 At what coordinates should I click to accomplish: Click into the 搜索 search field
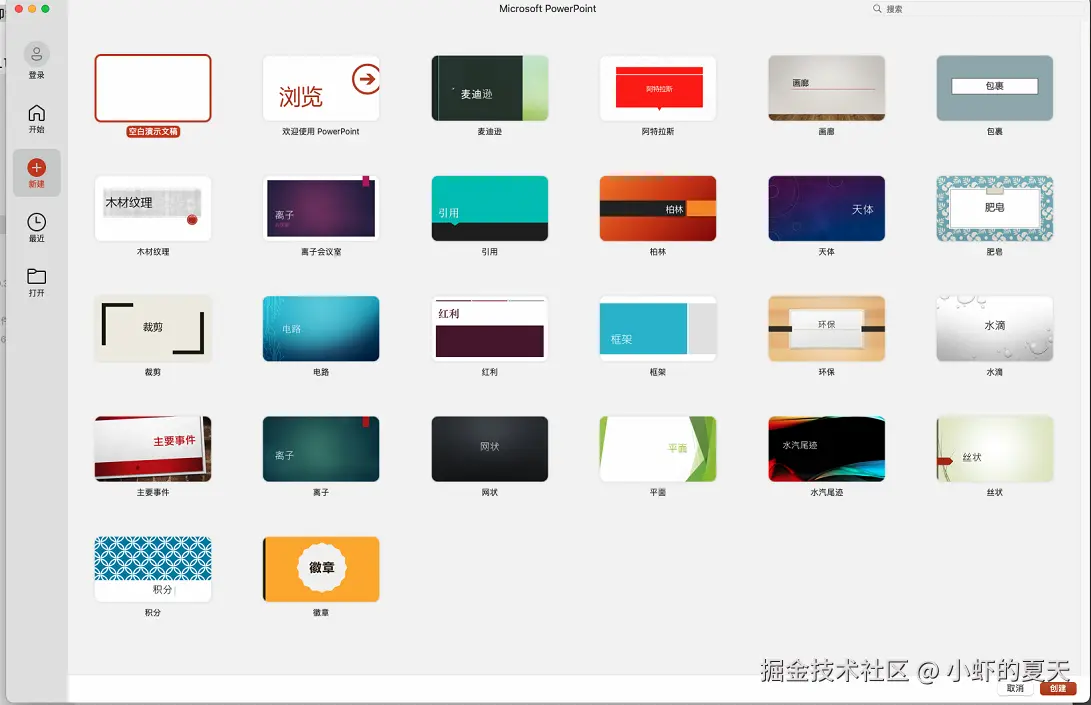coord(978,9)
